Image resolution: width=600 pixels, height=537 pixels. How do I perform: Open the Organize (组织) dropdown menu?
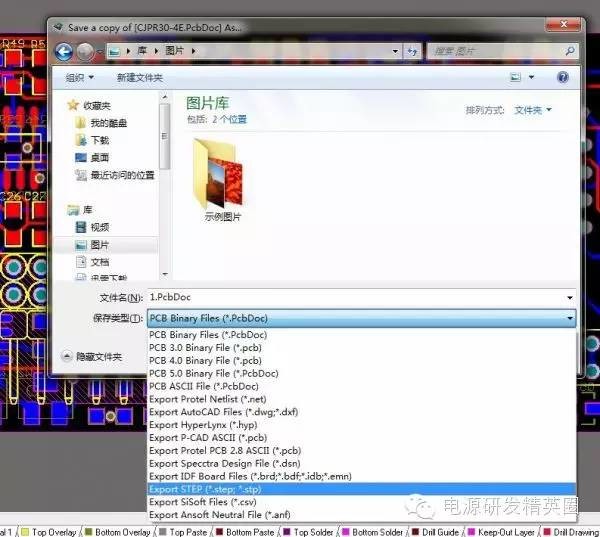point(79,77)
